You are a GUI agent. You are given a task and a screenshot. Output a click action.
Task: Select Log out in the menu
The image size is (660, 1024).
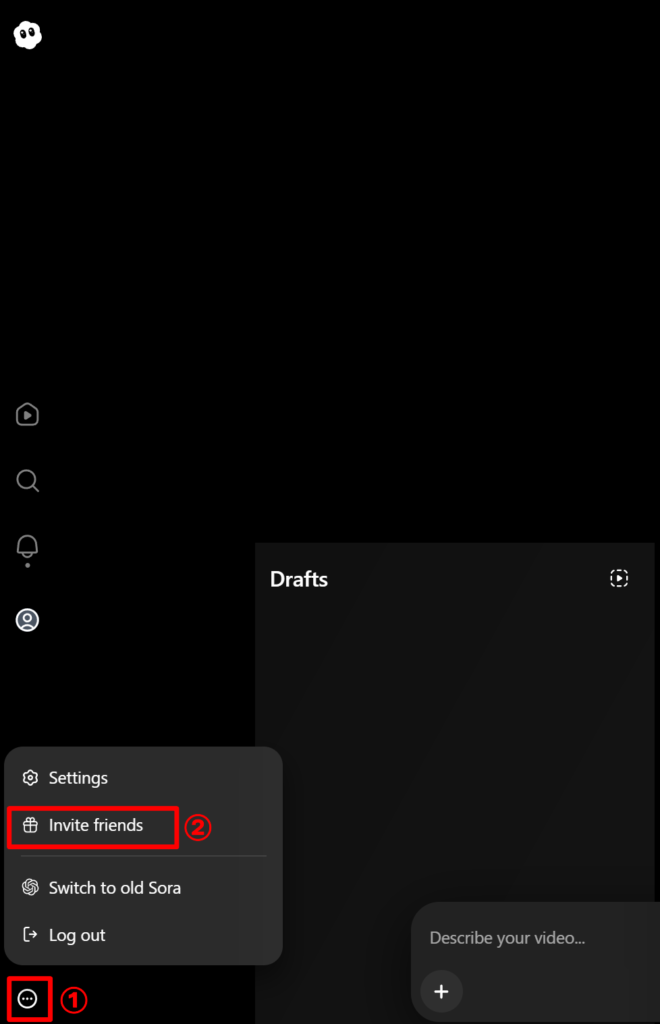click(144, 935)
